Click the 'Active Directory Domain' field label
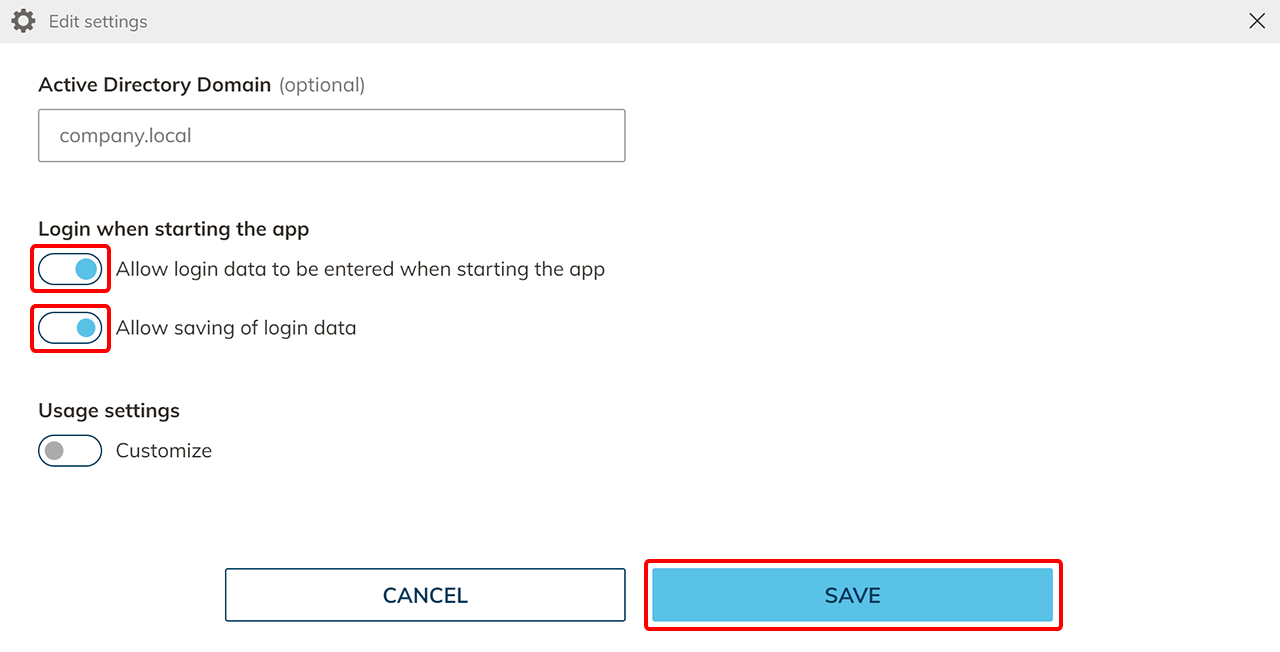 click(x=155, y=85)
